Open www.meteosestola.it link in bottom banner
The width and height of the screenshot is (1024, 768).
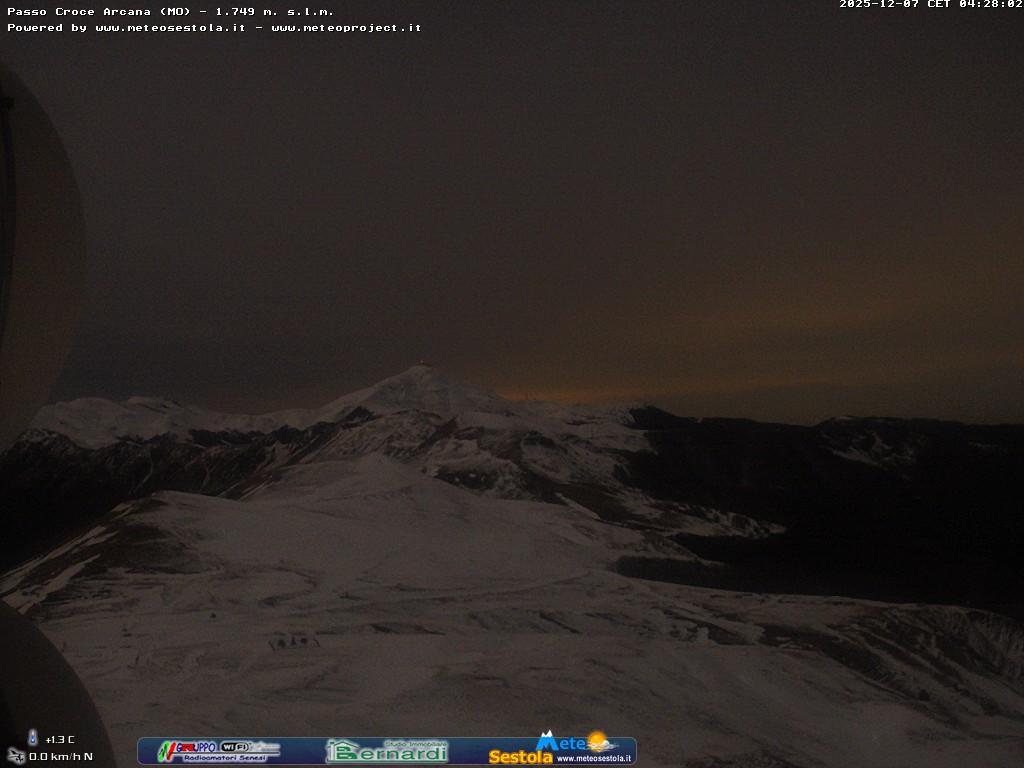[594, 758]
